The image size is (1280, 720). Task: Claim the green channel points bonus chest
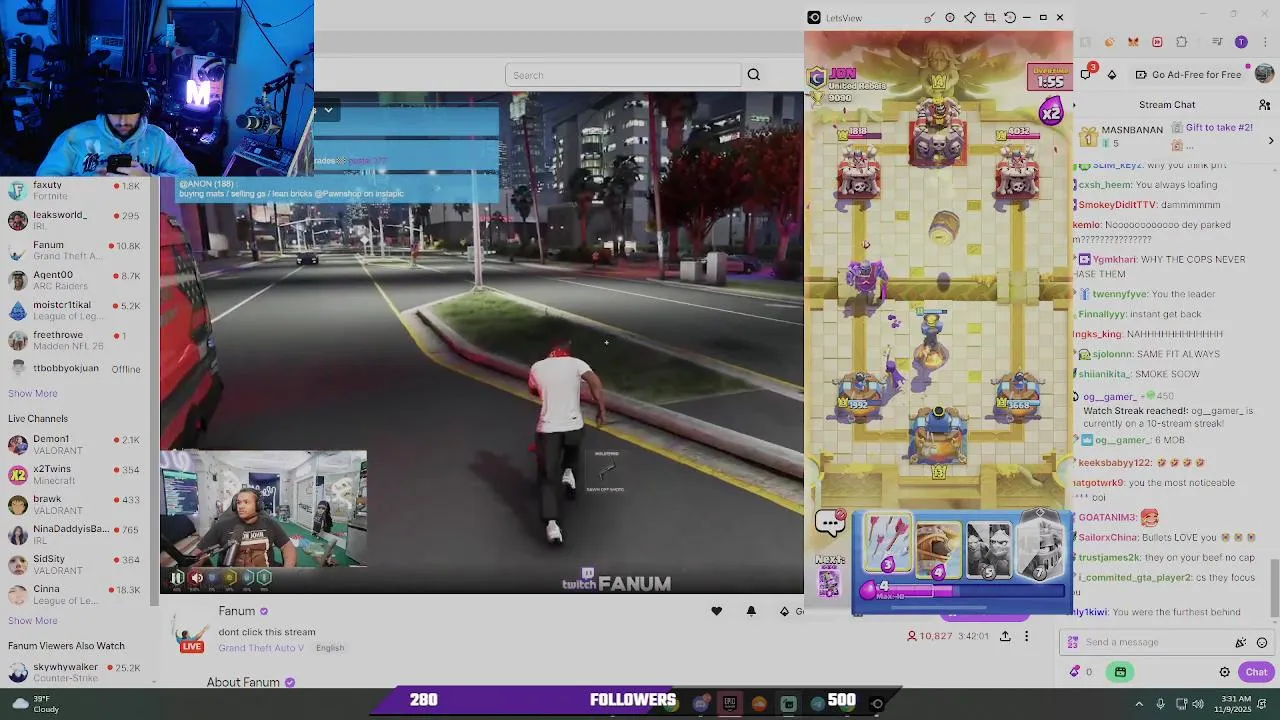(x=1120, y=672)
